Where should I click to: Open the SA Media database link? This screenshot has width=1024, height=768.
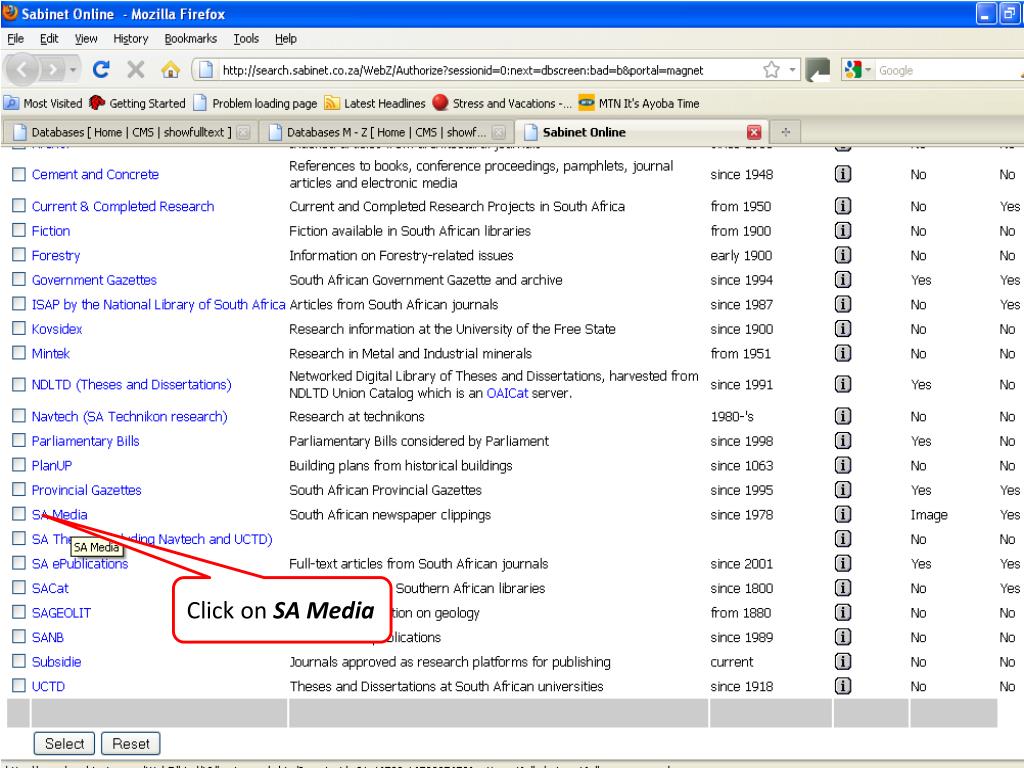pyautogui.click(x=59, y=515)
